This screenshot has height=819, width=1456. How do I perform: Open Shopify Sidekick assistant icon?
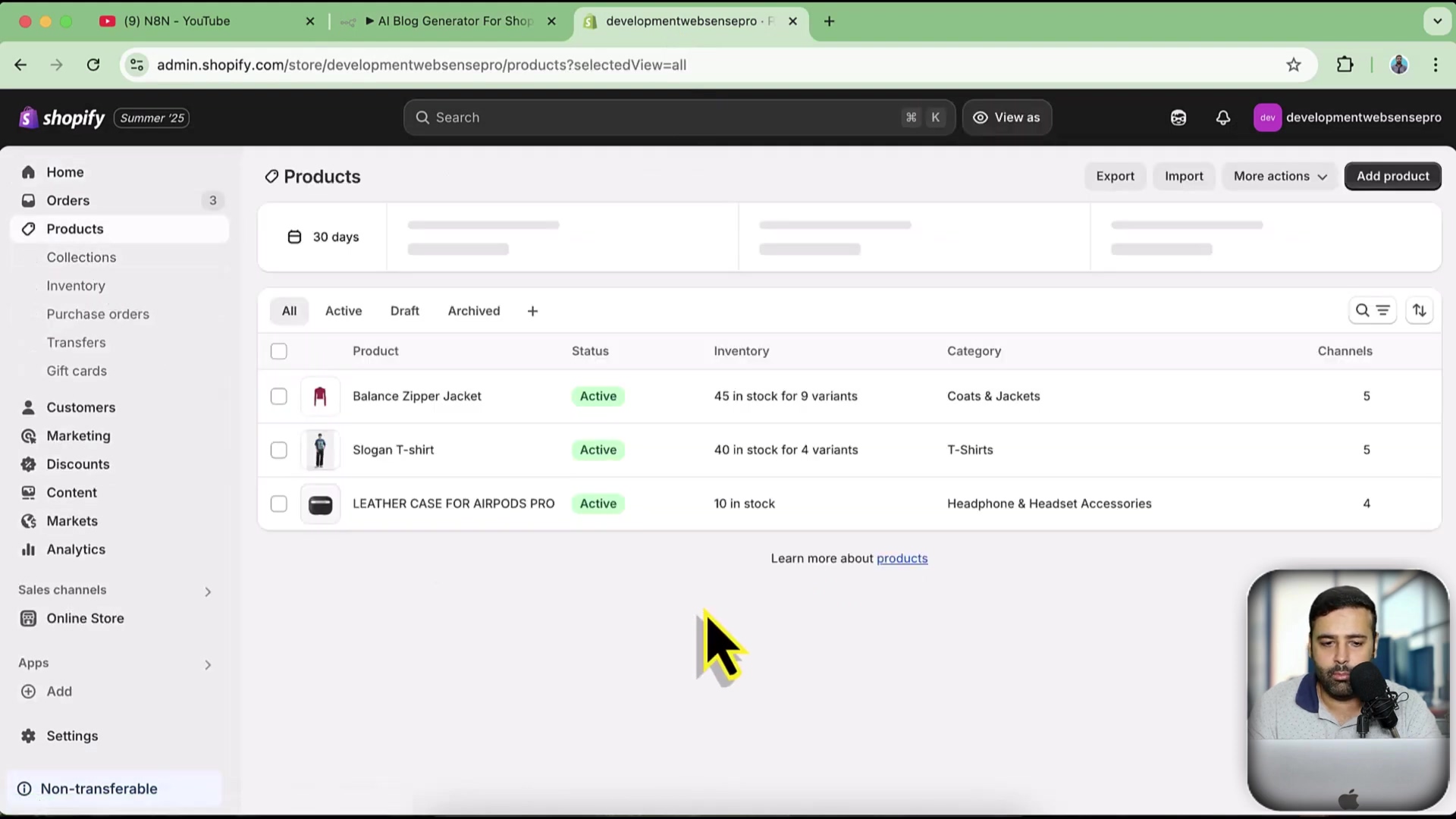coord(1178,118)
